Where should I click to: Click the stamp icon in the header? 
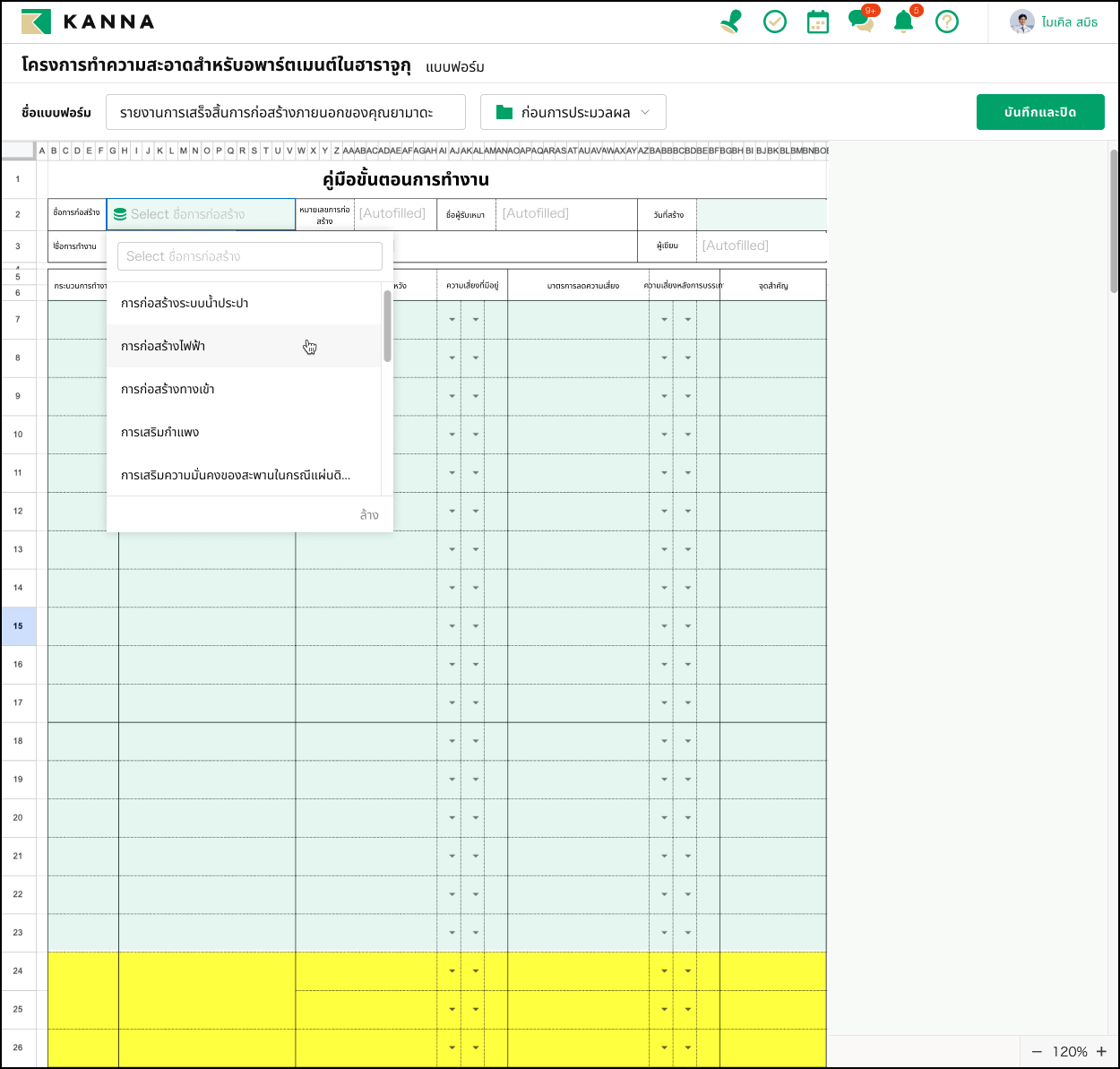[731, 22]
